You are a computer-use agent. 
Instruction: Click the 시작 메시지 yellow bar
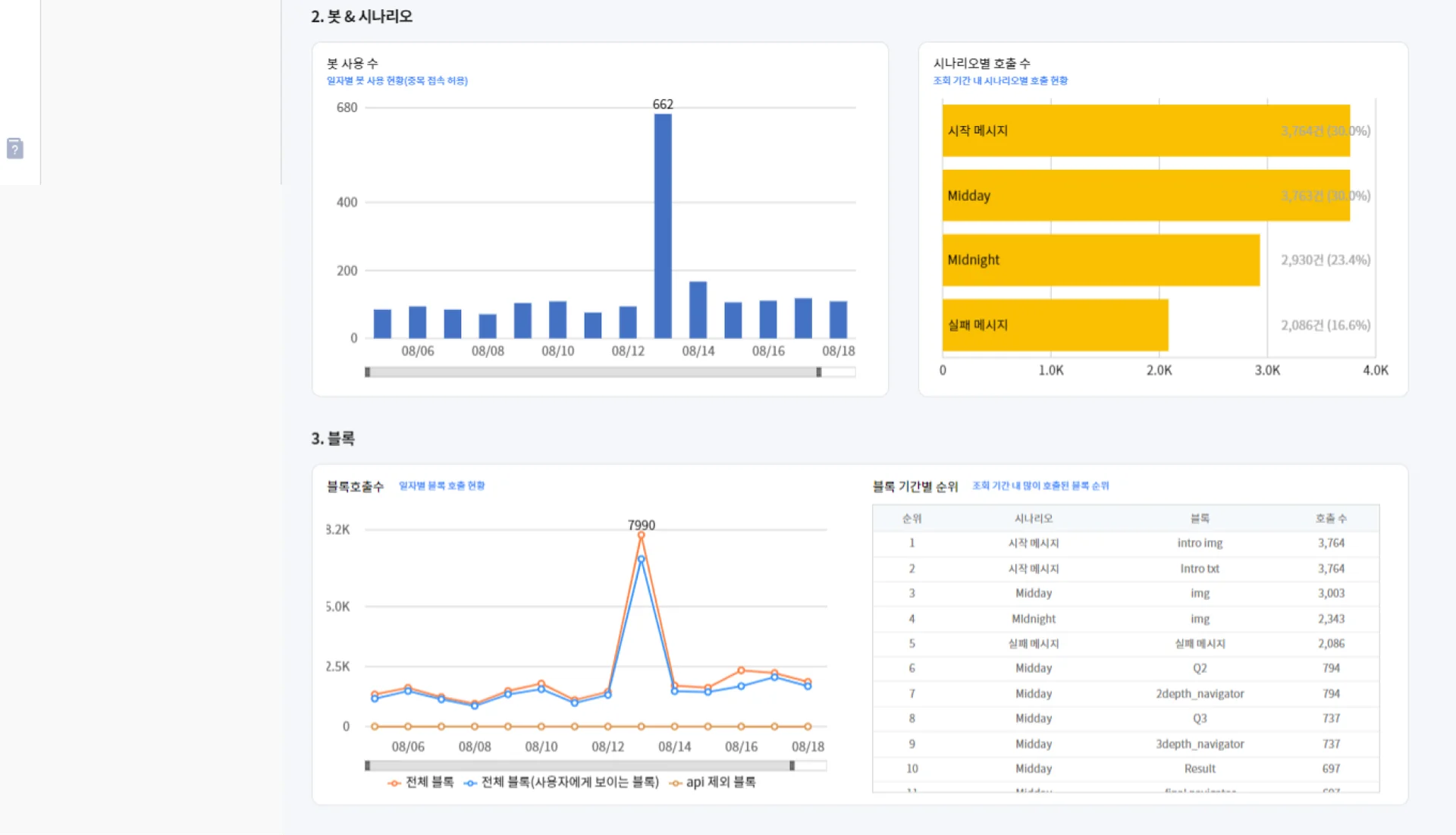[1145, 130]
